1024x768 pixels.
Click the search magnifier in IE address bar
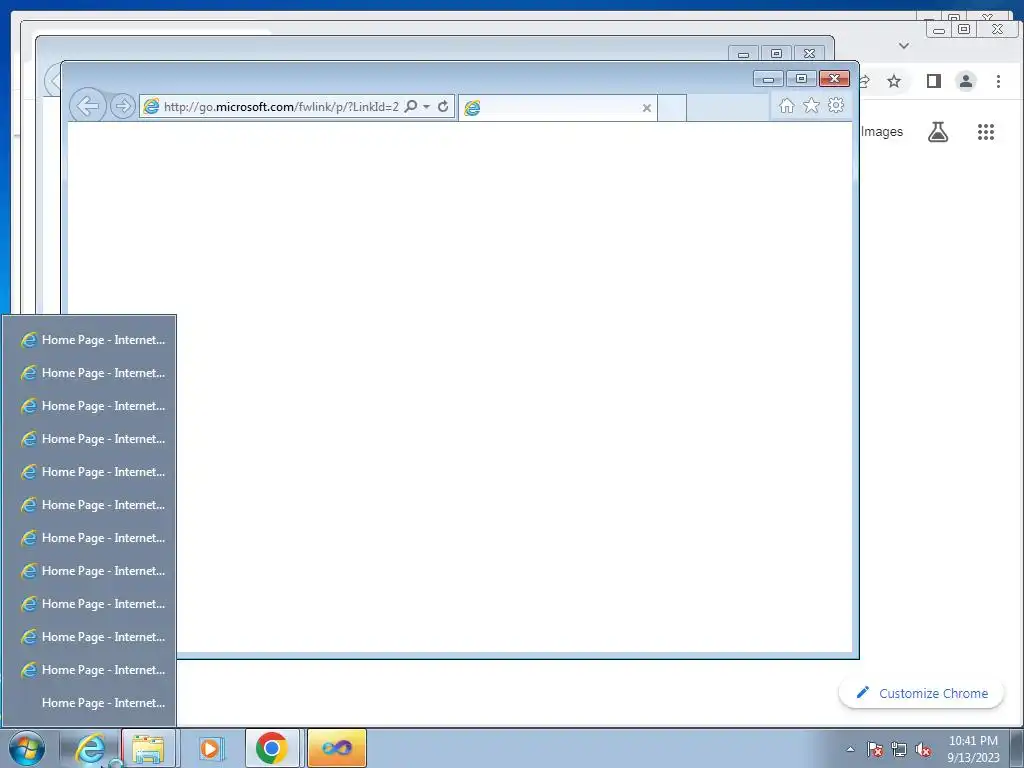[411, 106]
